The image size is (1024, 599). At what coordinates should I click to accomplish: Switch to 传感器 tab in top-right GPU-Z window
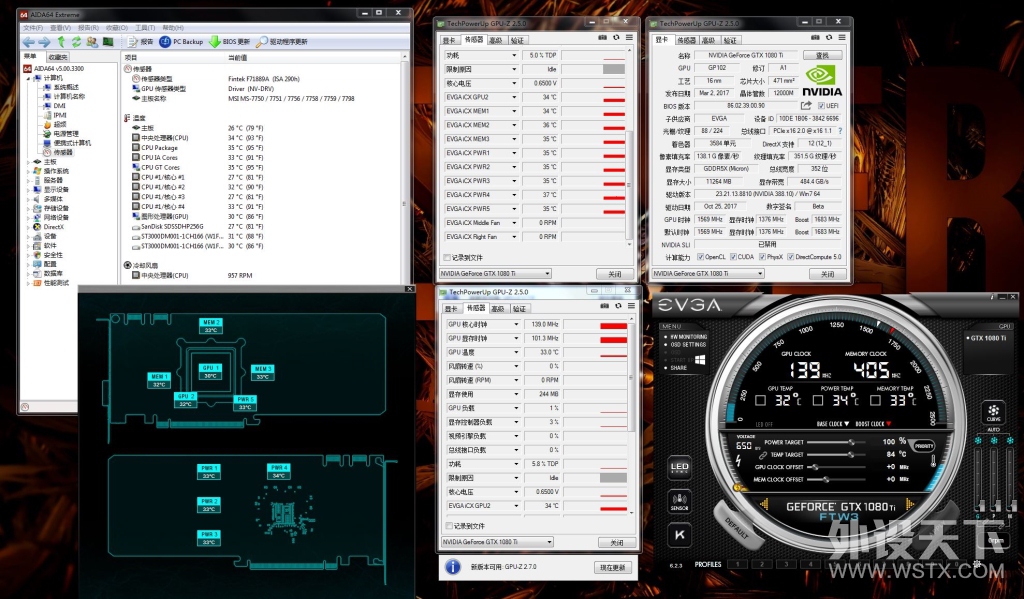[686, 40]
